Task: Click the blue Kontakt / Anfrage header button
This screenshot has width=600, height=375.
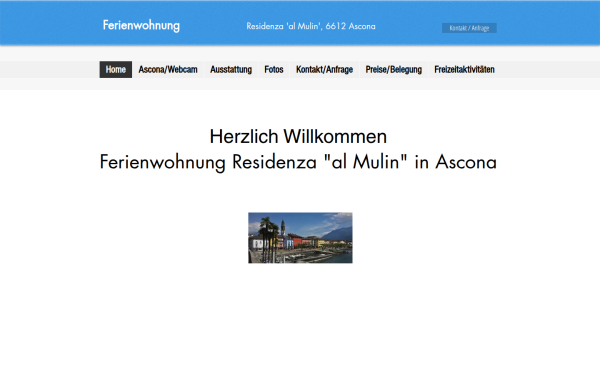Action: pyautogui.click(x=469, y=28)
